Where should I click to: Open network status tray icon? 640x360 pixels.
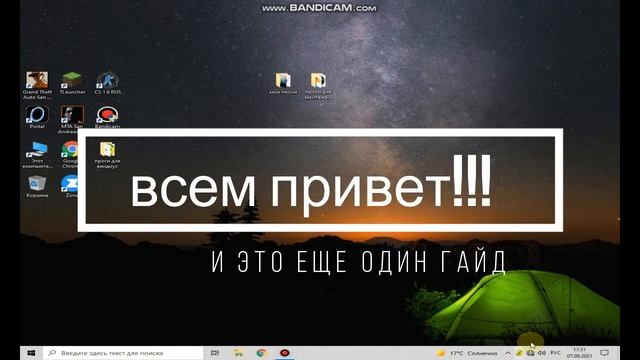tap(530, 353)
